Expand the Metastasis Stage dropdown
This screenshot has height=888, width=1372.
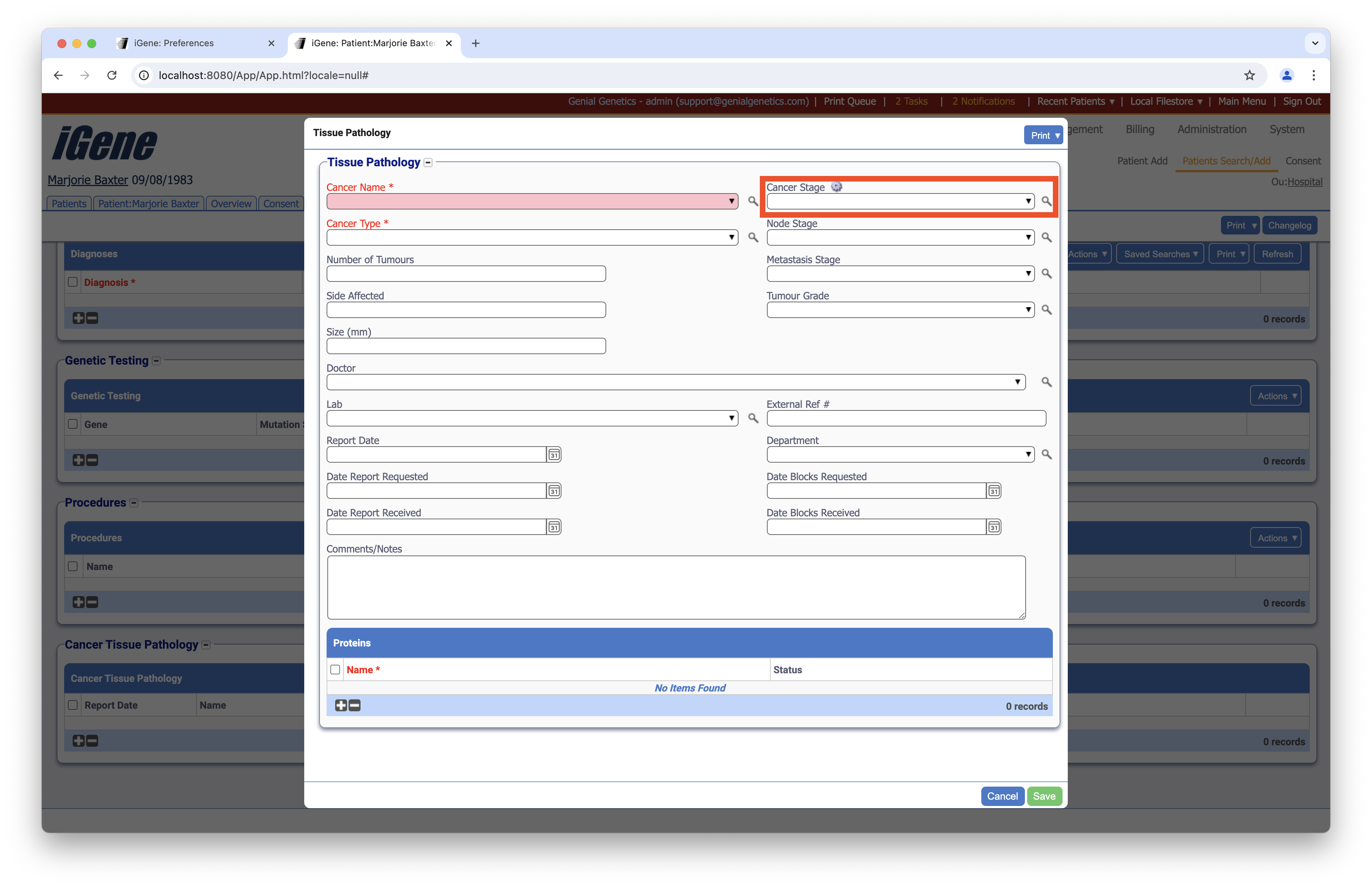click(1028, 274)
